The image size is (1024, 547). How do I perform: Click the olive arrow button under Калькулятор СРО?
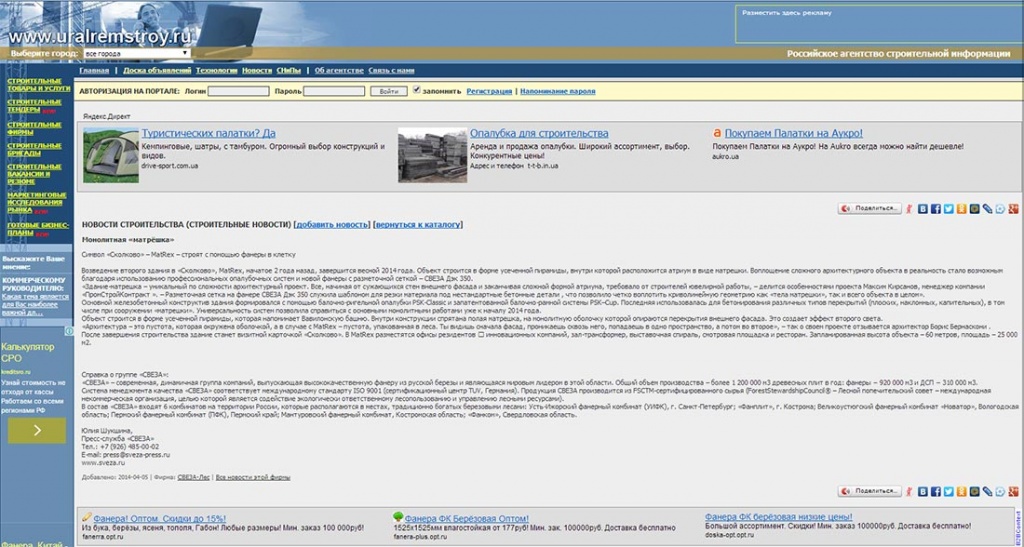(x=37, y=430)
